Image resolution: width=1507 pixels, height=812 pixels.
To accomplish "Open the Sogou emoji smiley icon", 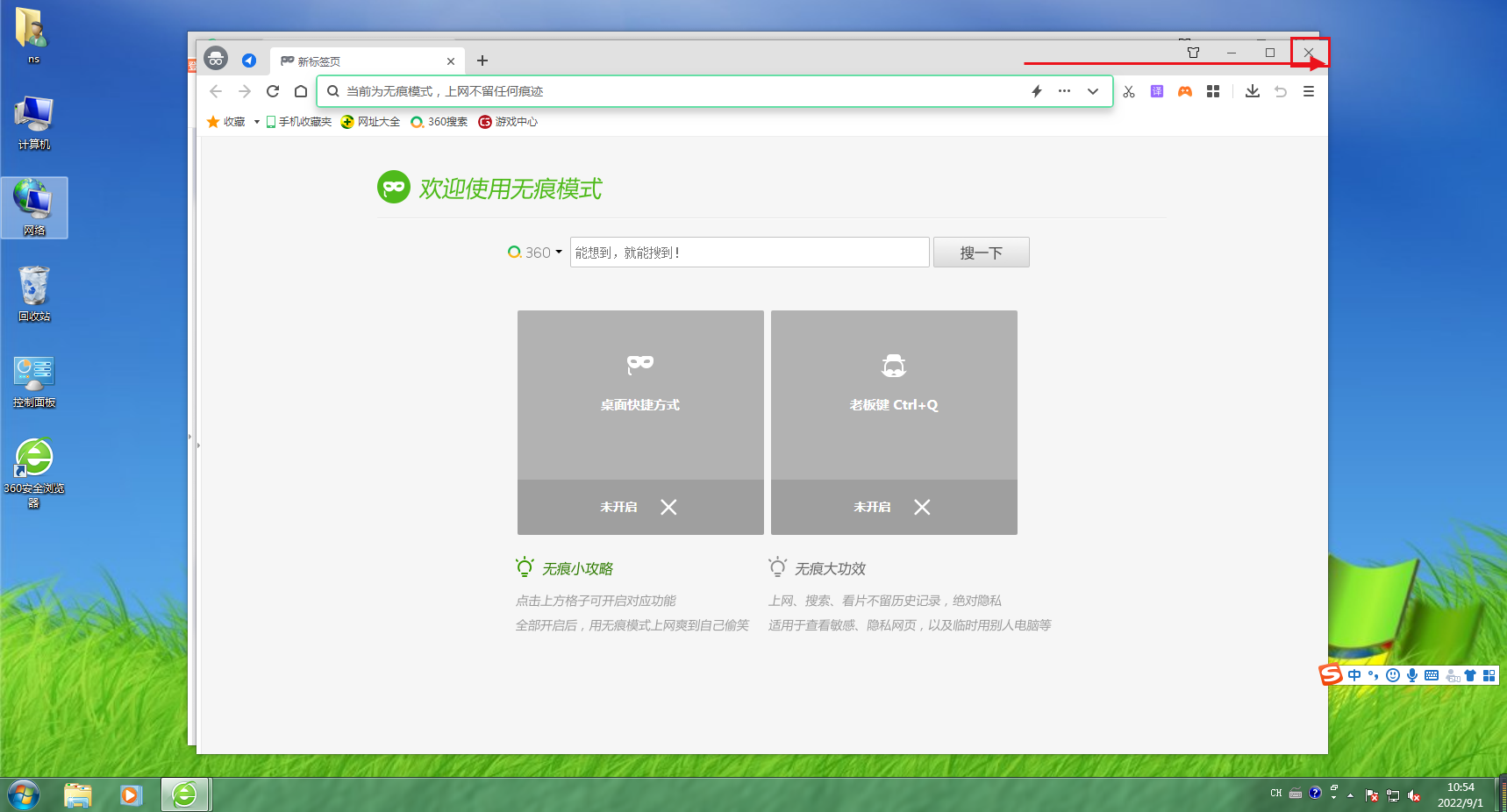I will tap(1393, 675).
